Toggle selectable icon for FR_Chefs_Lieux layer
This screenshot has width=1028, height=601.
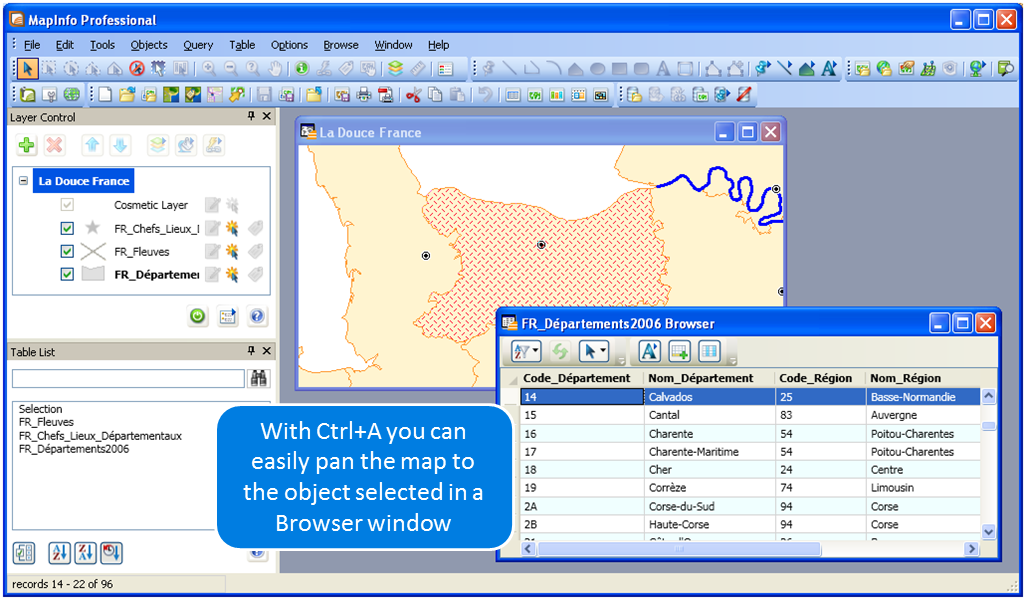coord(232,228)
